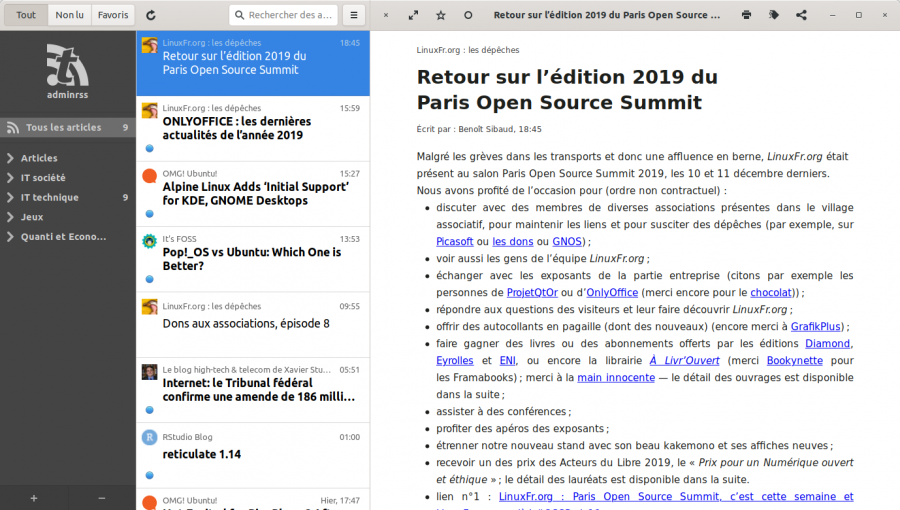Open the Picasoft link
This screenshot has height=510, width=900.
(x=455, y=242)
